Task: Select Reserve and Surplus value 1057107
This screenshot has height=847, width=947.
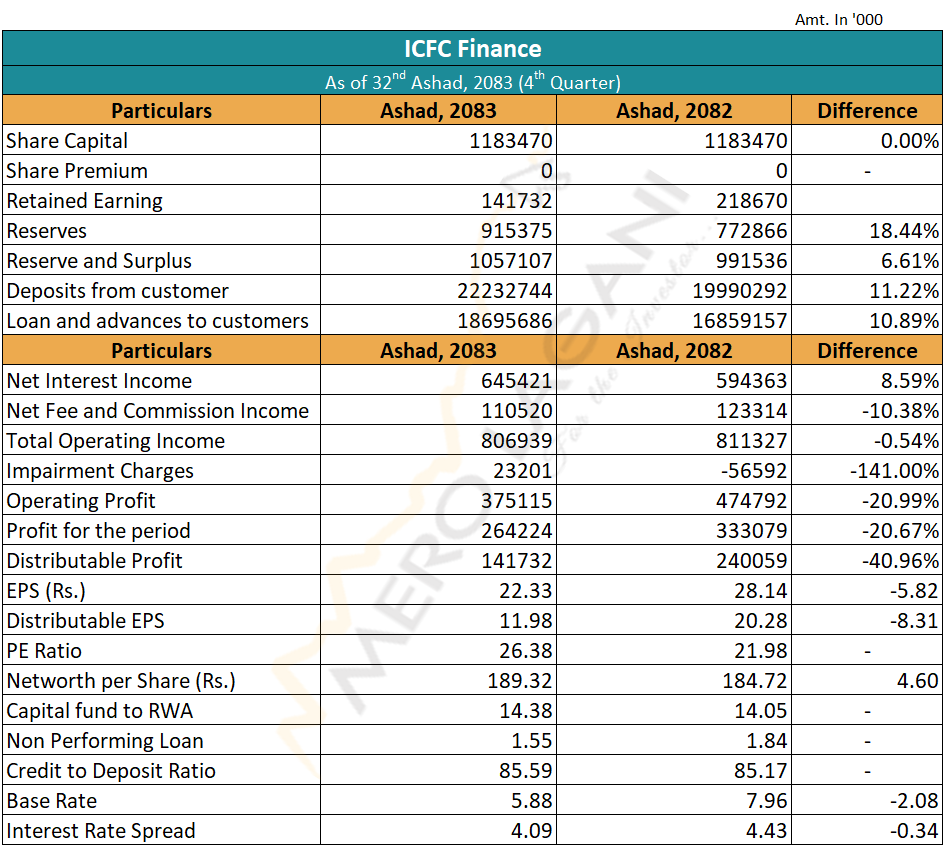Action: tap(511, 261)
